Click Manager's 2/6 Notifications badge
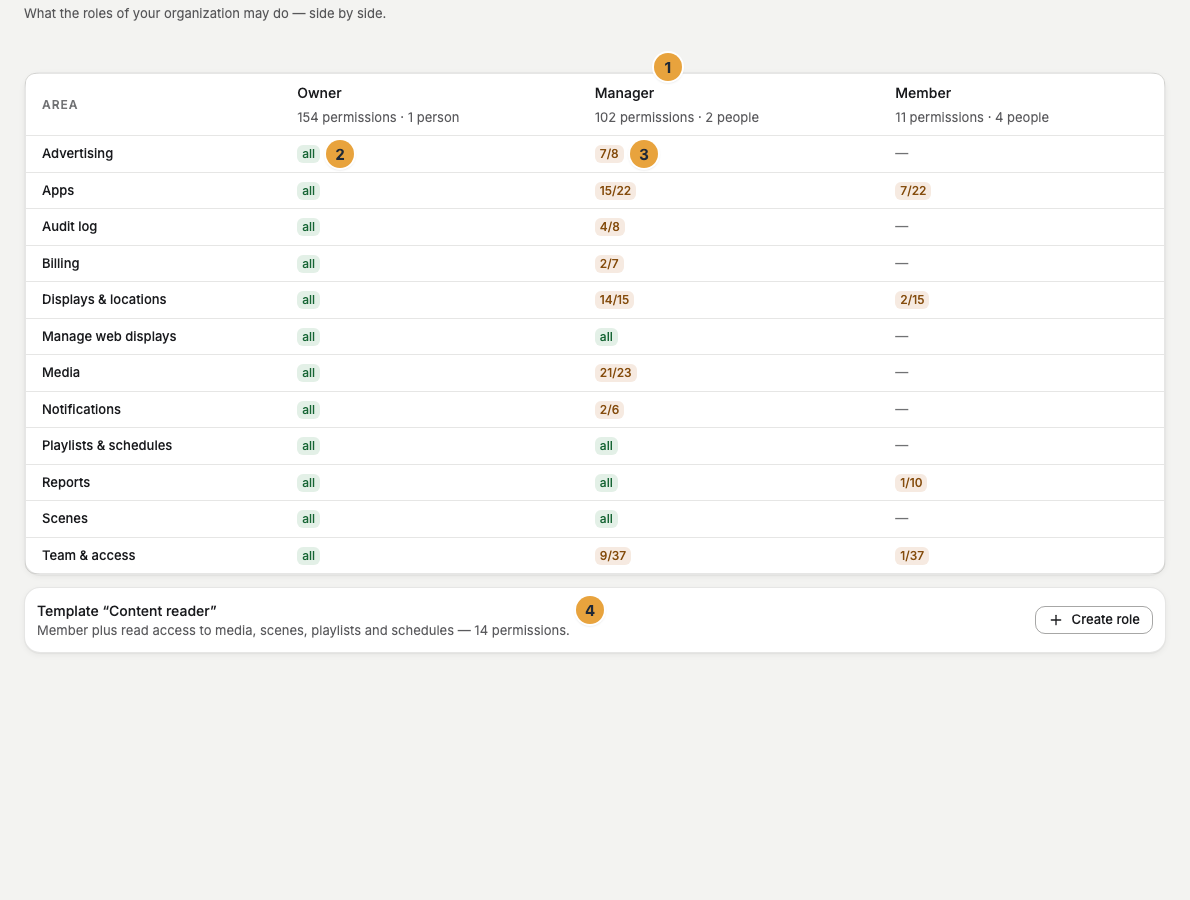 [x=609, y=410]
